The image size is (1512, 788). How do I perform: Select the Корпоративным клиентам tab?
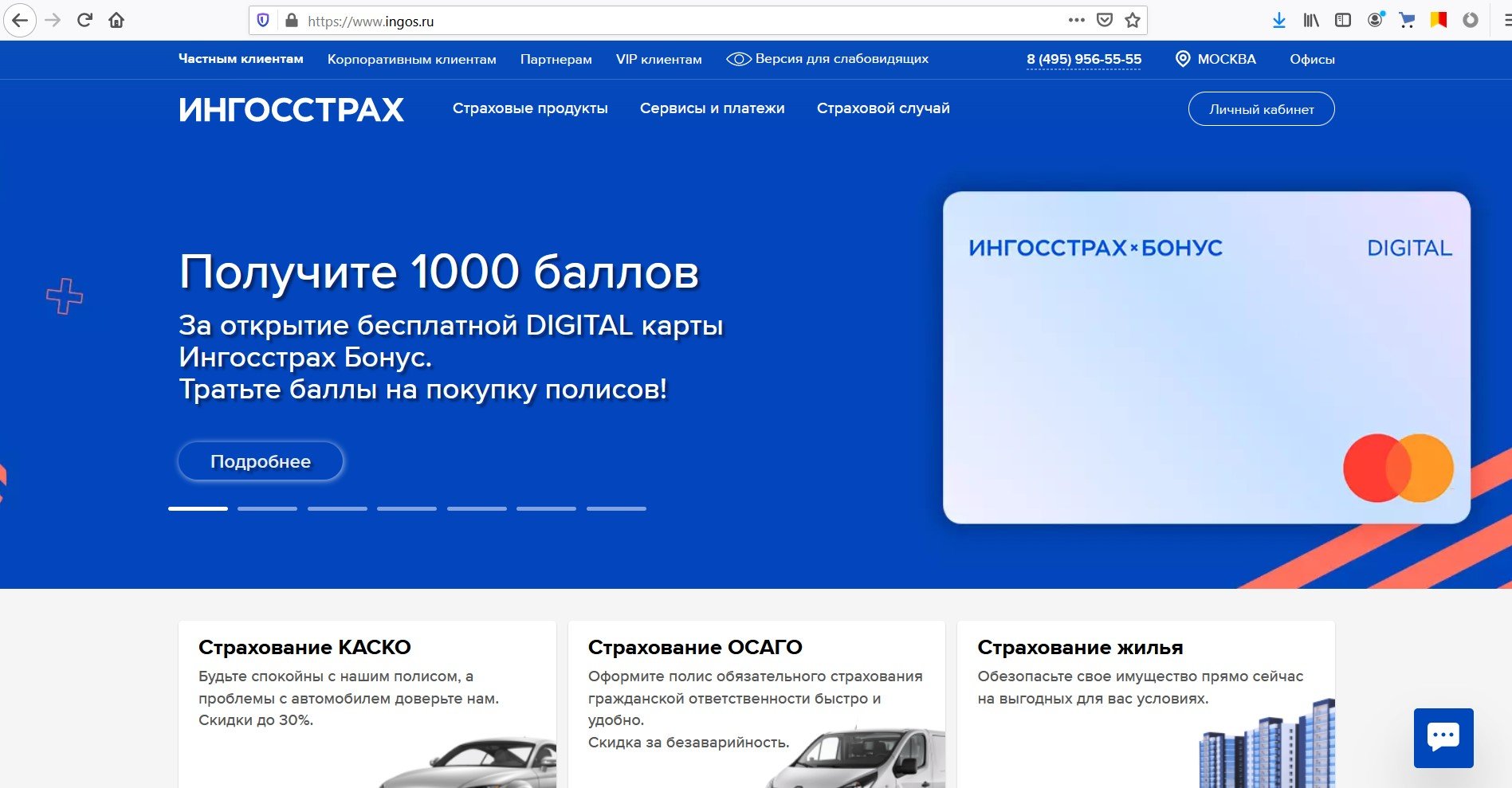(x=412, y=59)
